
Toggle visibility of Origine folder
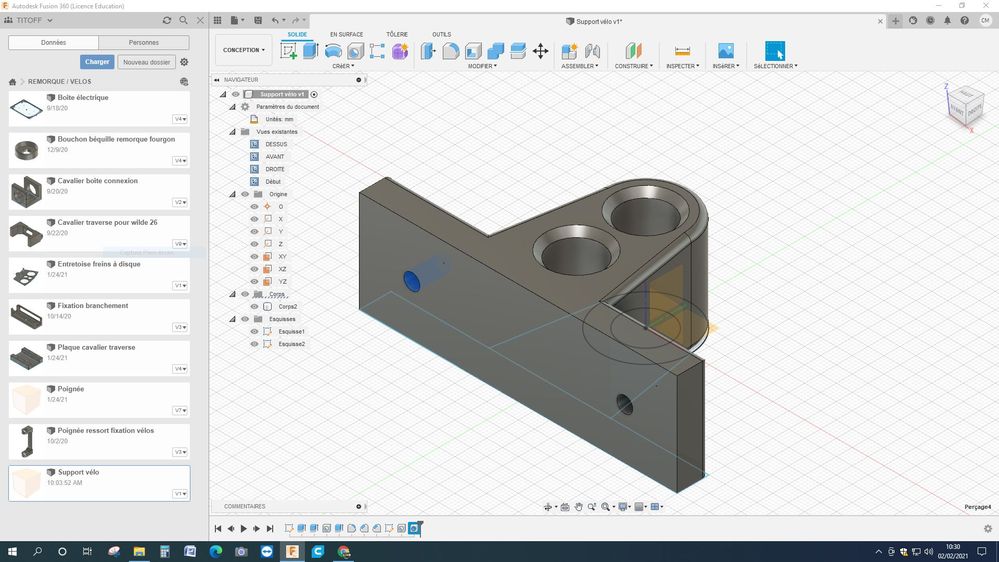(x=245, y=194)
